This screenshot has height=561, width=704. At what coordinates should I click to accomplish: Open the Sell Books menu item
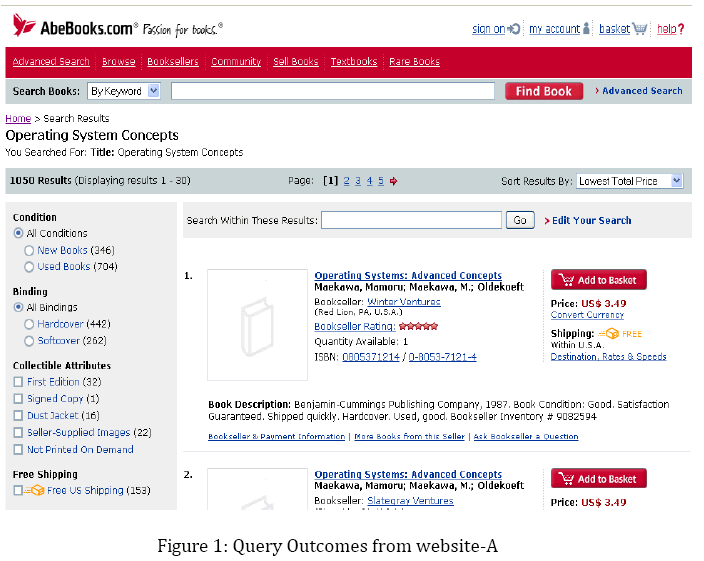296,61
